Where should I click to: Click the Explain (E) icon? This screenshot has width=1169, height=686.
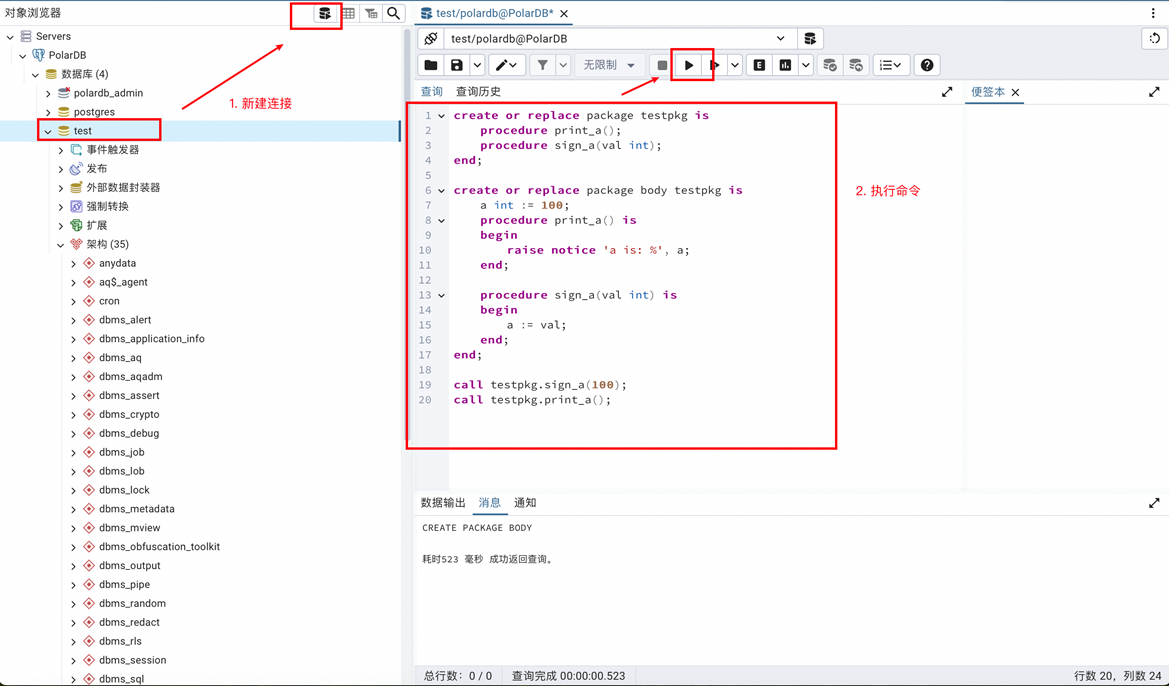[759, 65]
